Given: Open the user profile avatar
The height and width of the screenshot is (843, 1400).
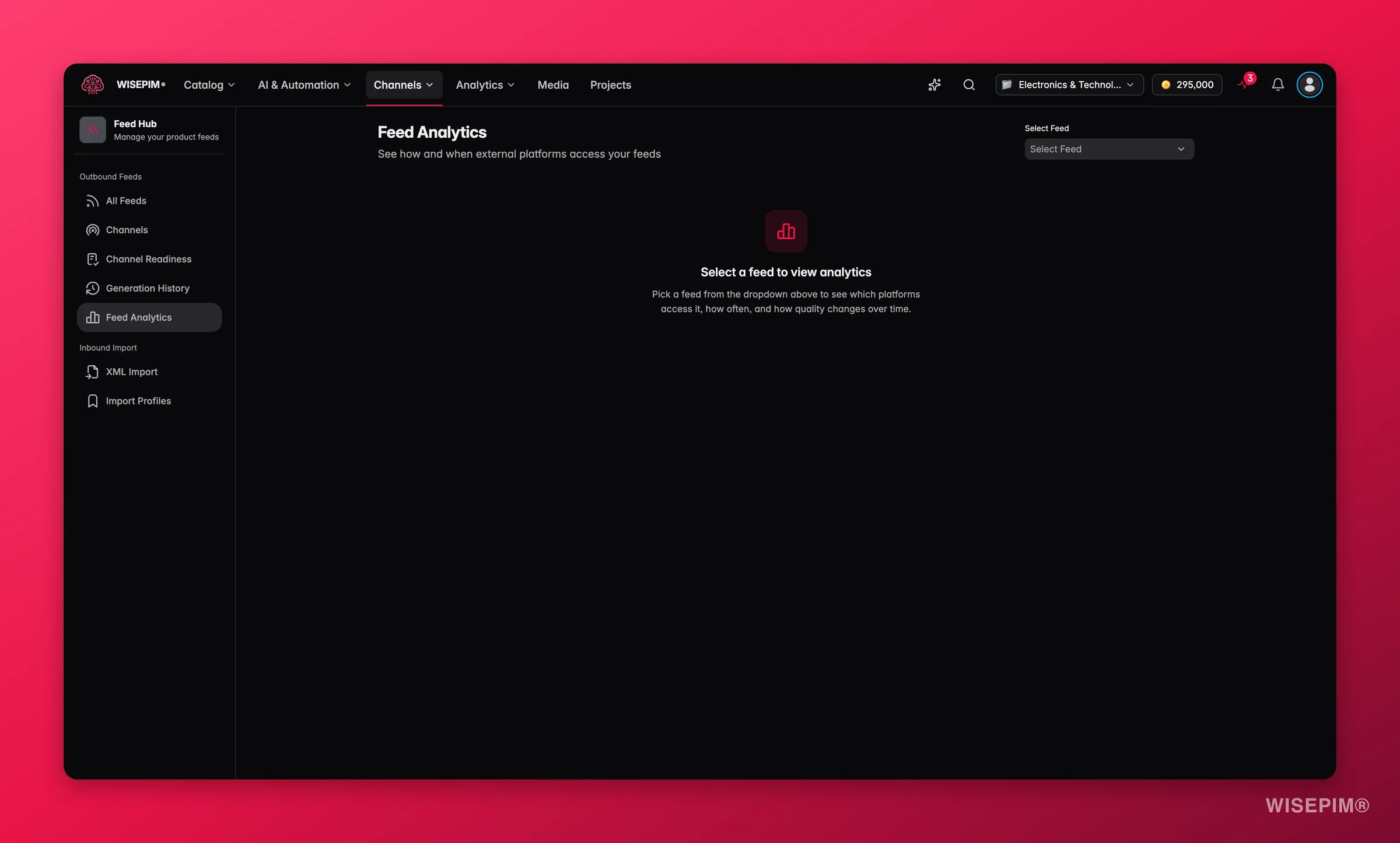Looking at the screenshot, I should pyautogui.click(x=1310, y=85).
